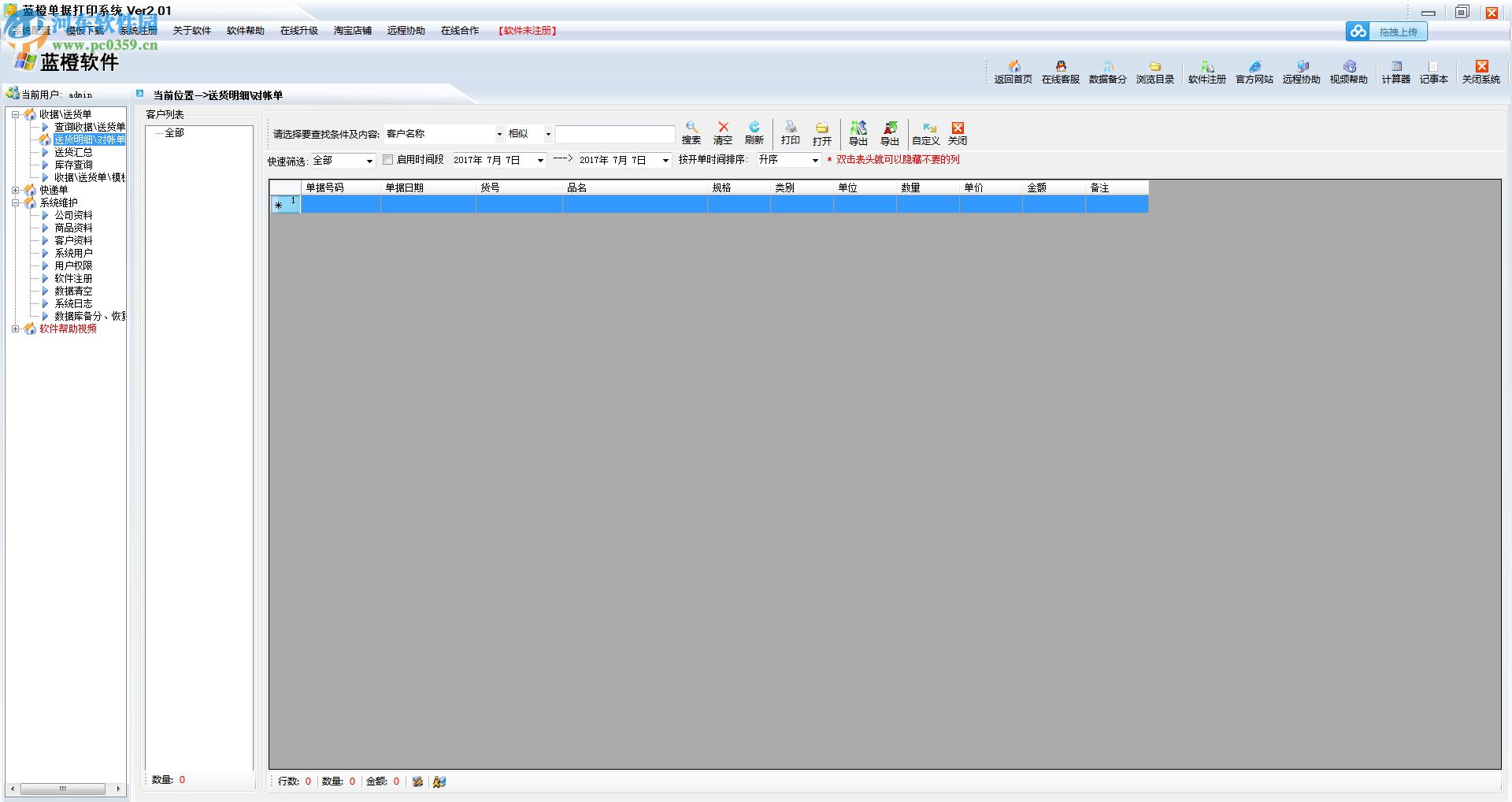Image resolution: width=1512 pixels, height=802 pixels.
Task: Expand the 快递单 tree node
Action: point(15,190)
